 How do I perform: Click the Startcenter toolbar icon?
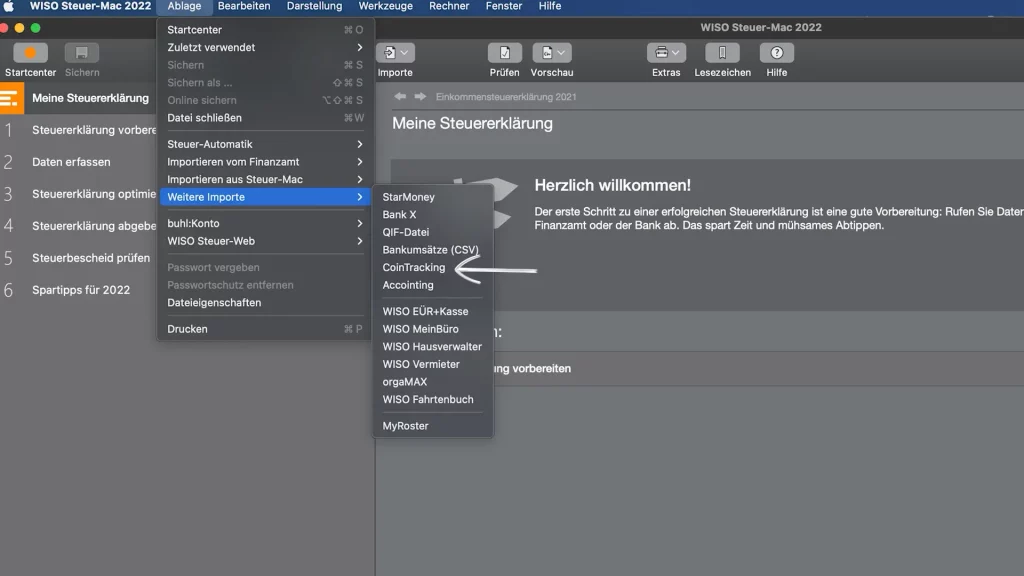tap(30, 54)
